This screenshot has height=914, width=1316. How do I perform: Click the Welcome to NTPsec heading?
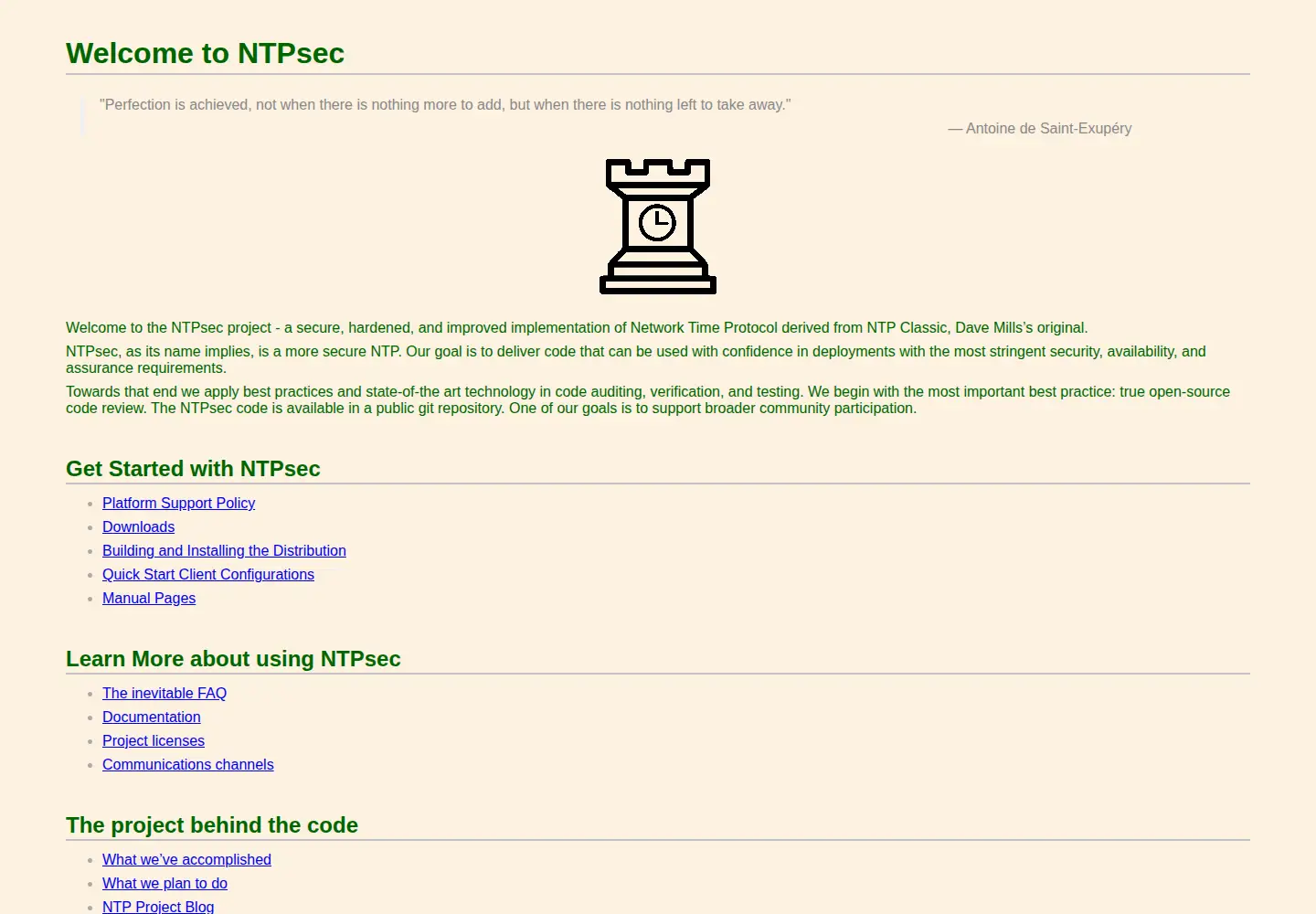(205, 53)
